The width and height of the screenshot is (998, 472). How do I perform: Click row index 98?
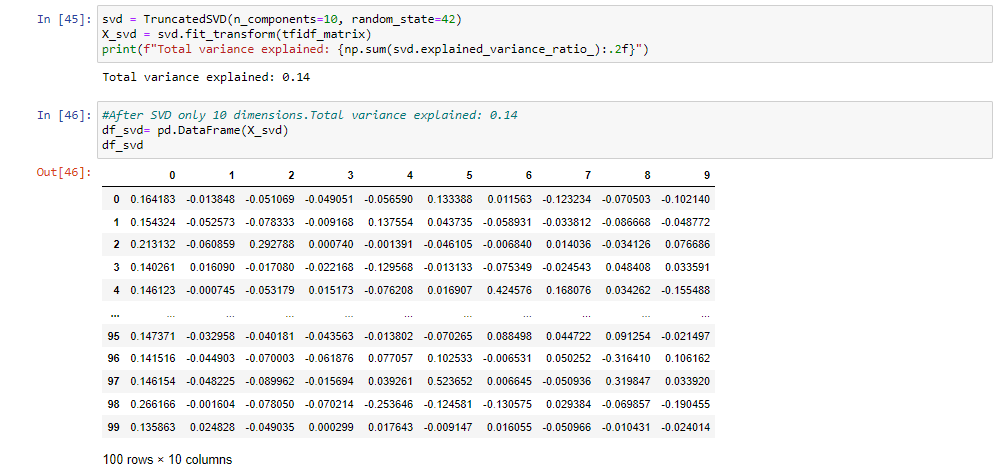pyautogui.click(x=113, y=405)
